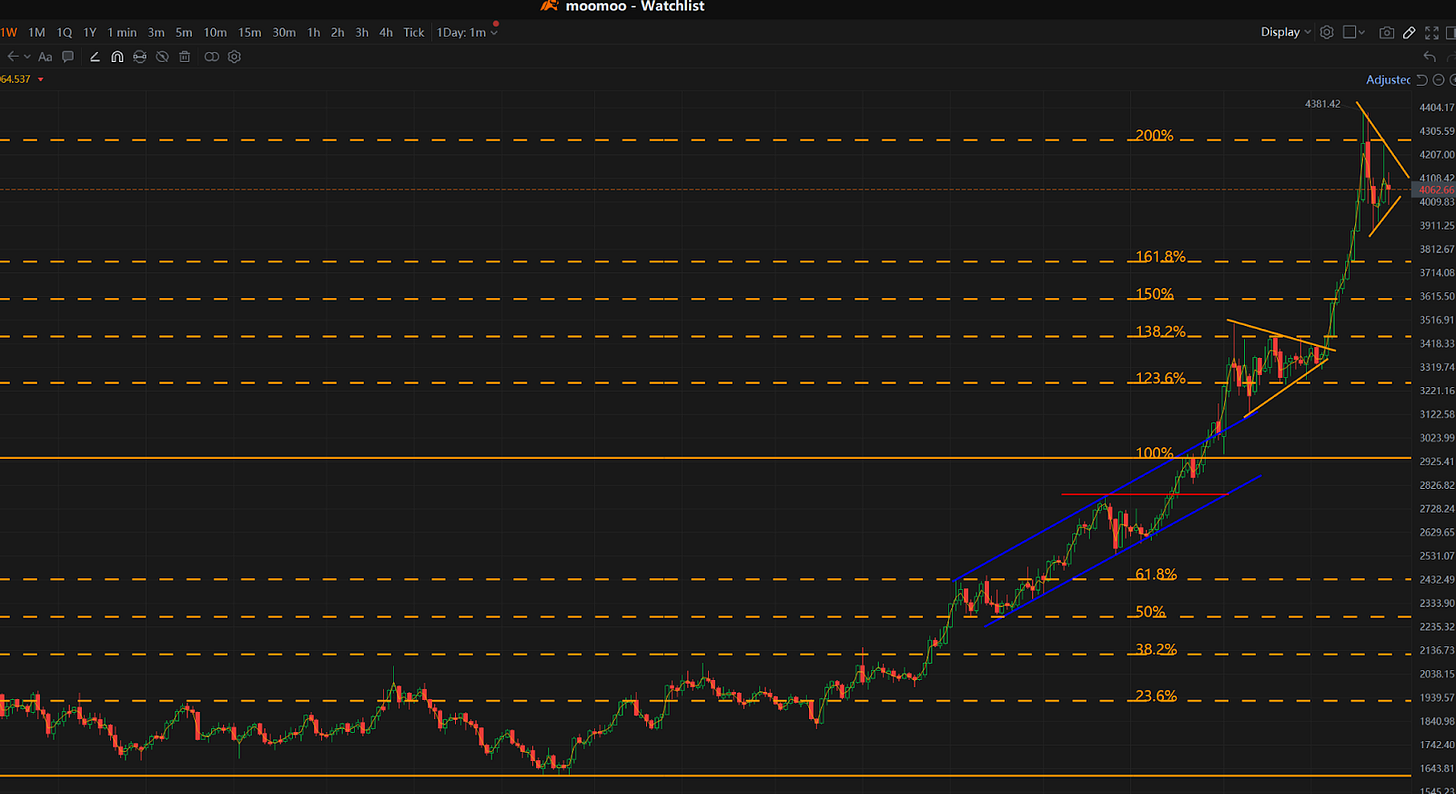The width and height of the screenshot is (1456, 794).
Task: Open the Display dropdown menu
Action: click(1286, 32)
